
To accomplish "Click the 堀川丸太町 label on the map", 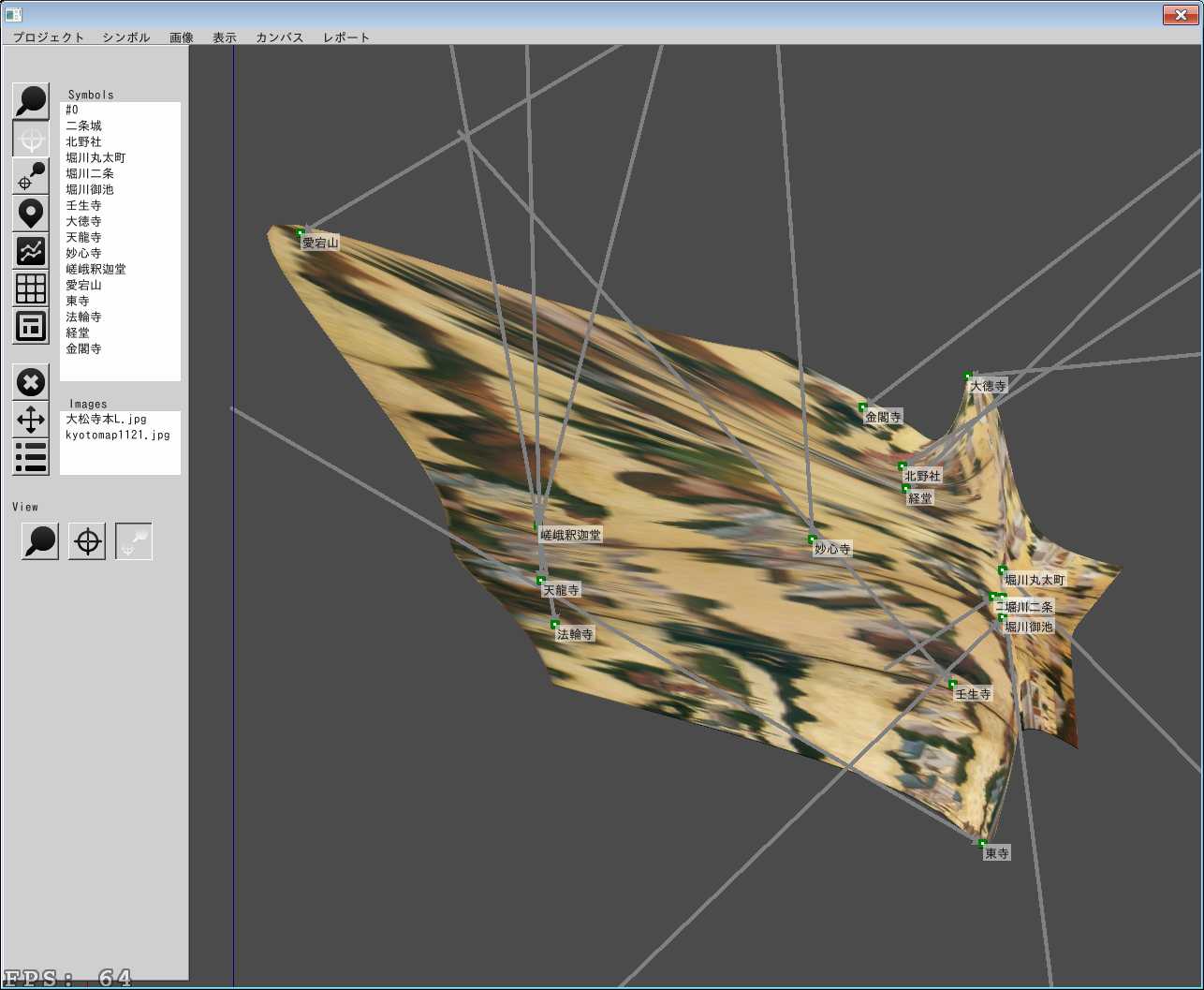I will [x=1035, y=580].
